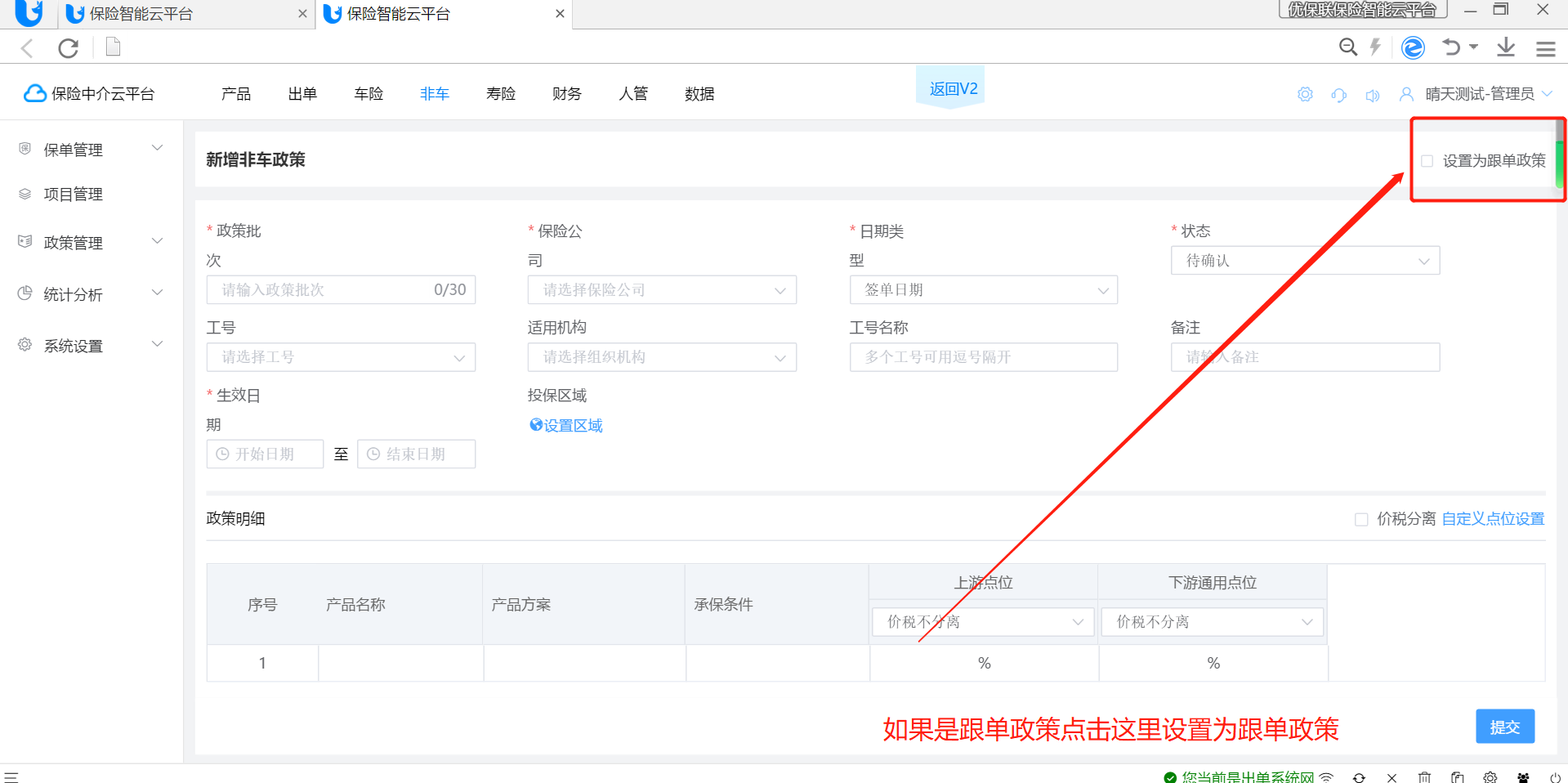Focus the 请输入政策批次 input field
The width and height of the screenshot is (1568, 783).
point(341,290)
